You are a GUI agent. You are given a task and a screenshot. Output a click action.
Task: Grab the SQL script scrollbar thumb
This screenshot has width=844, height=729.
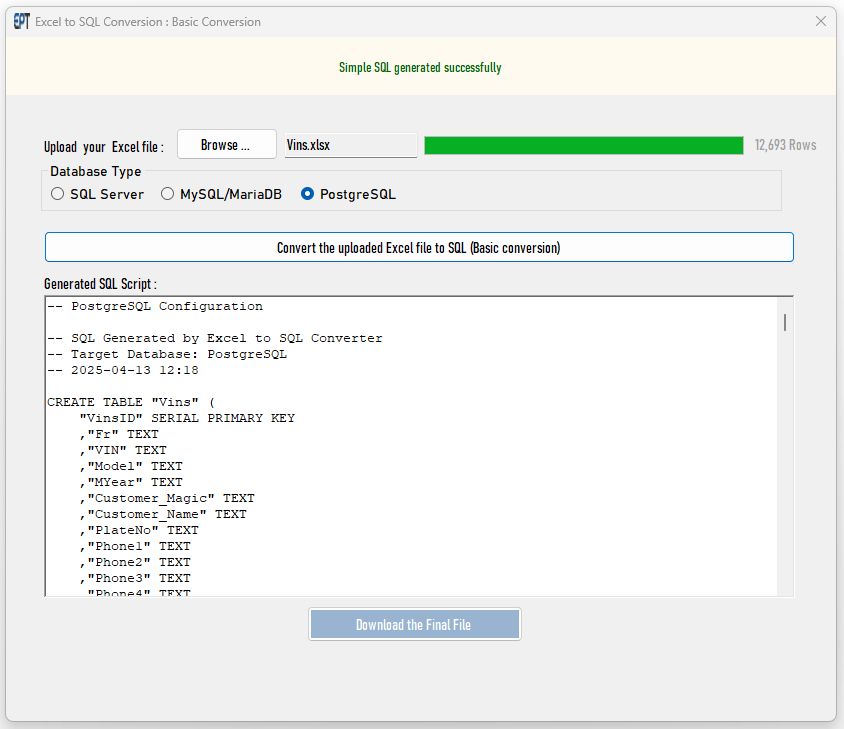tap(784, 322)
